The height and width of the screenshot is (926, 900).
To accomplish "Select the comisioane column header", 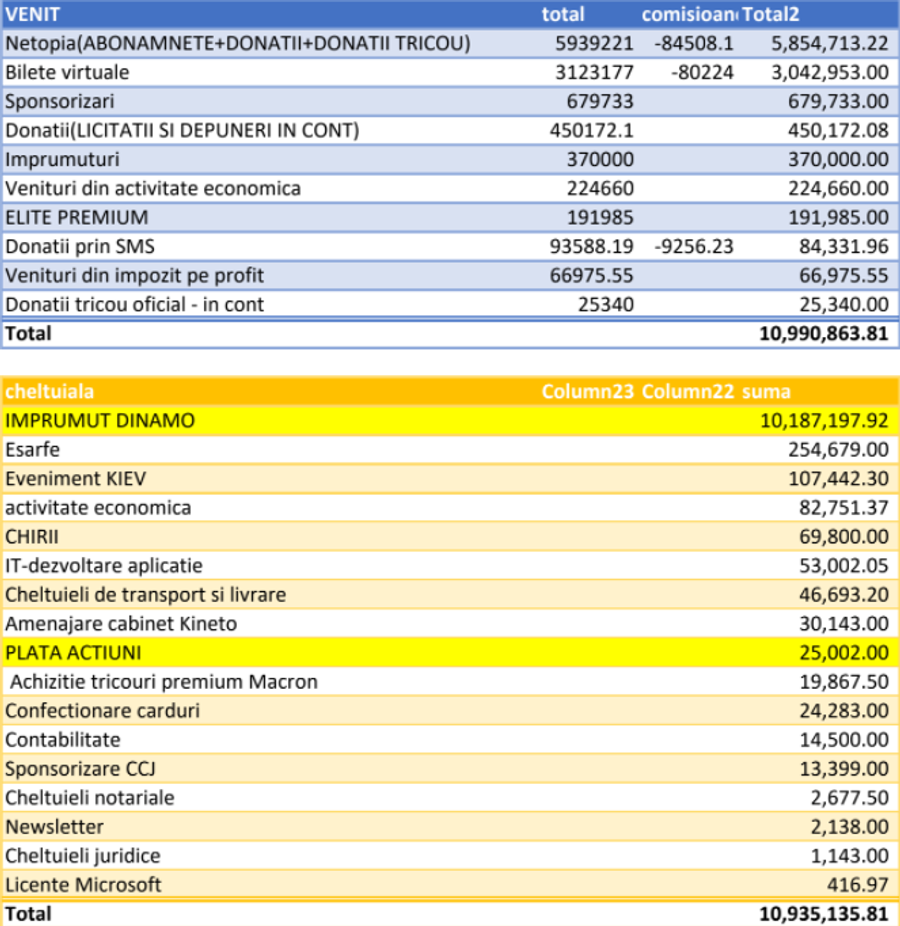I will (x=689, y=14).
